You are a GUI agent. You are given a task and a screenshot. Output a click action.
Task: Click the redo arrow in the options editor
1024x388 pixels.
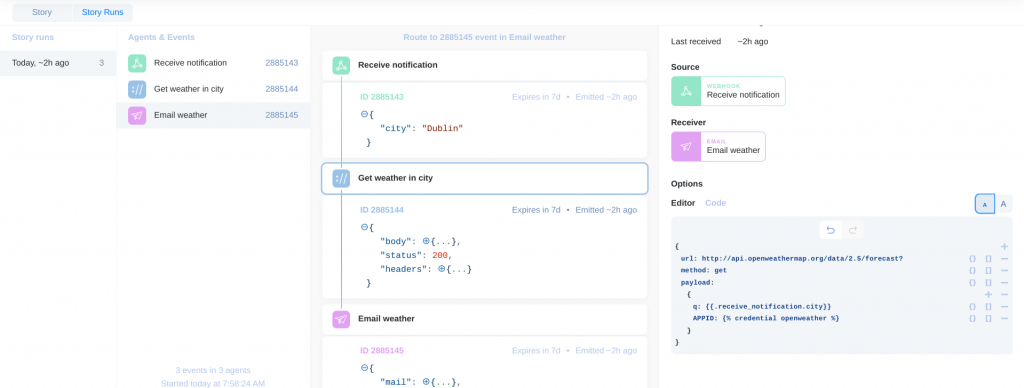click(x=852, y=230)
